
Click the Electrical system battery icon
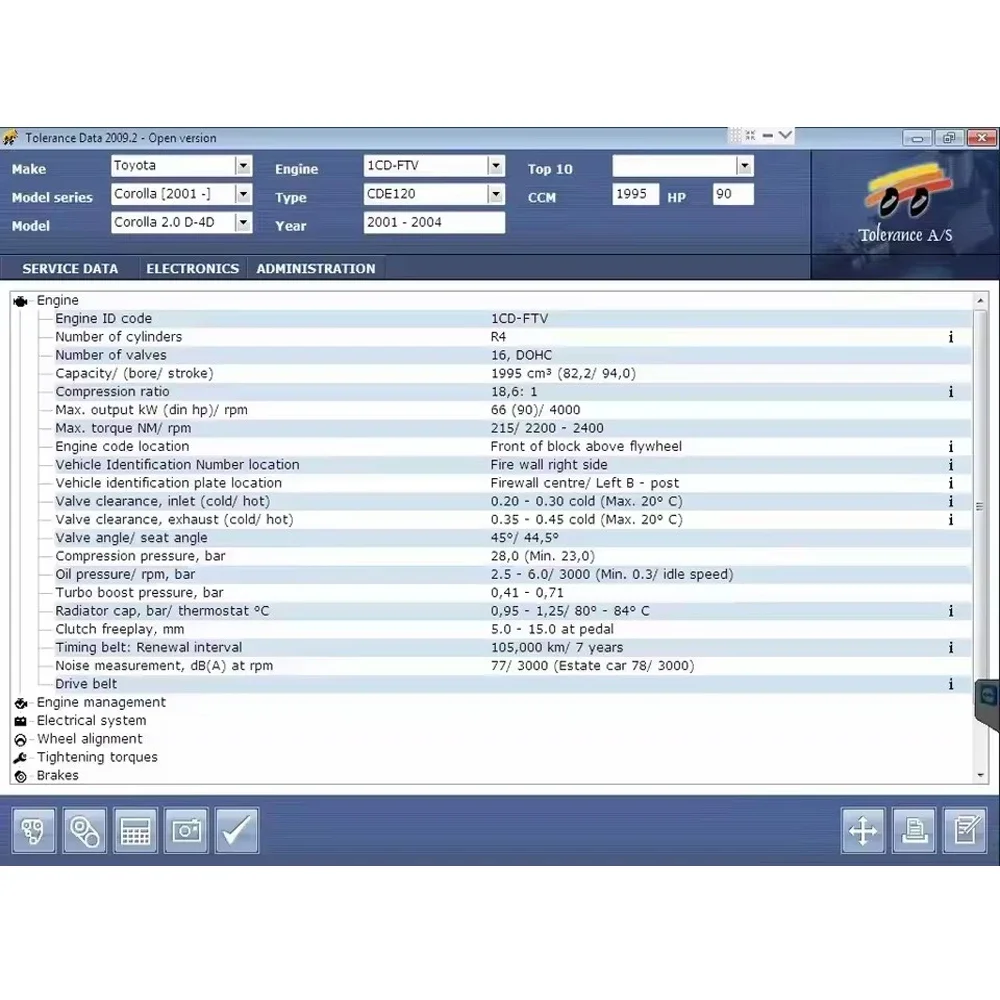(20, 721)
